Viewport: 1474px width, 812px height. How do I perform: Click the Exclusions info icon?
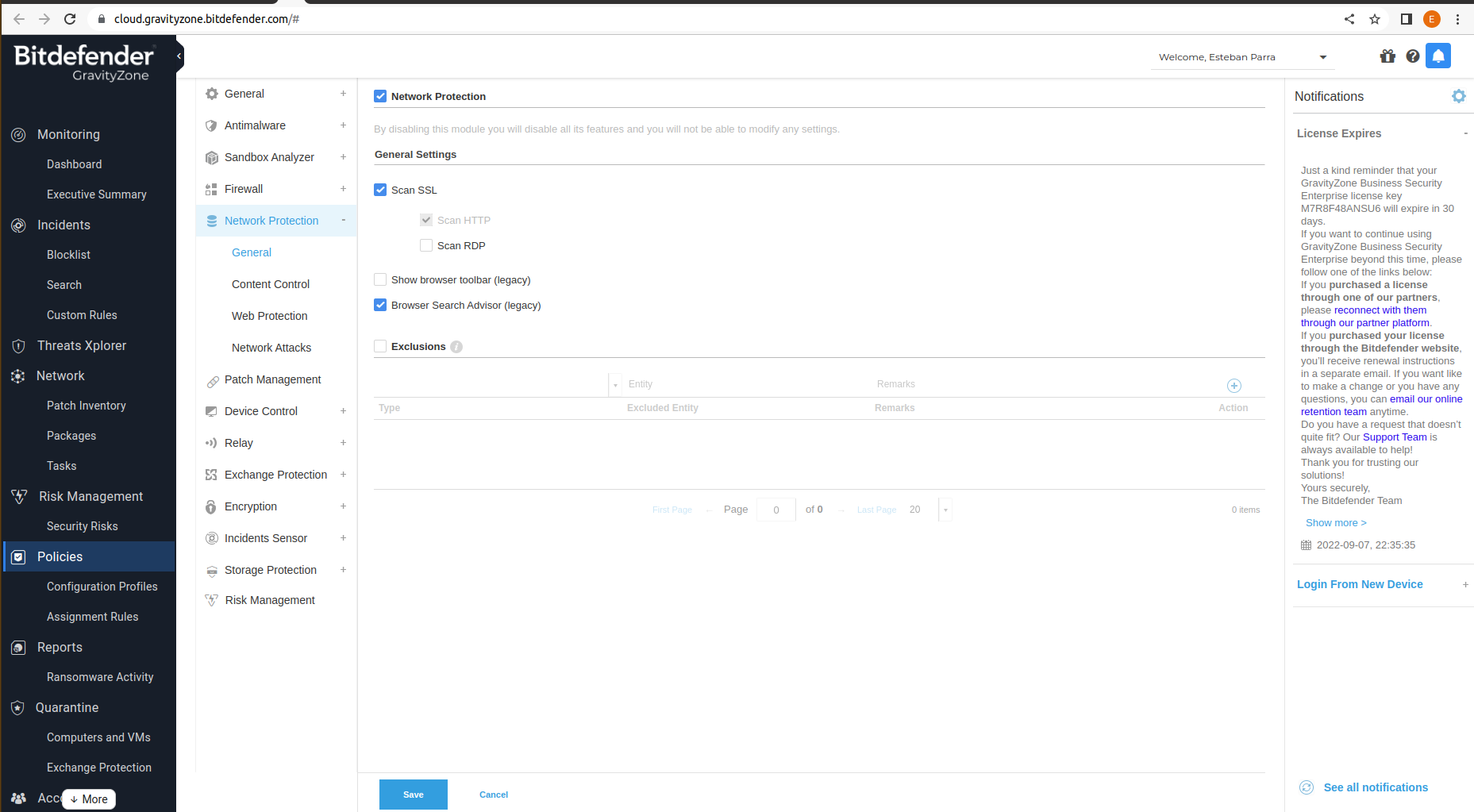(x=456, y=347)
